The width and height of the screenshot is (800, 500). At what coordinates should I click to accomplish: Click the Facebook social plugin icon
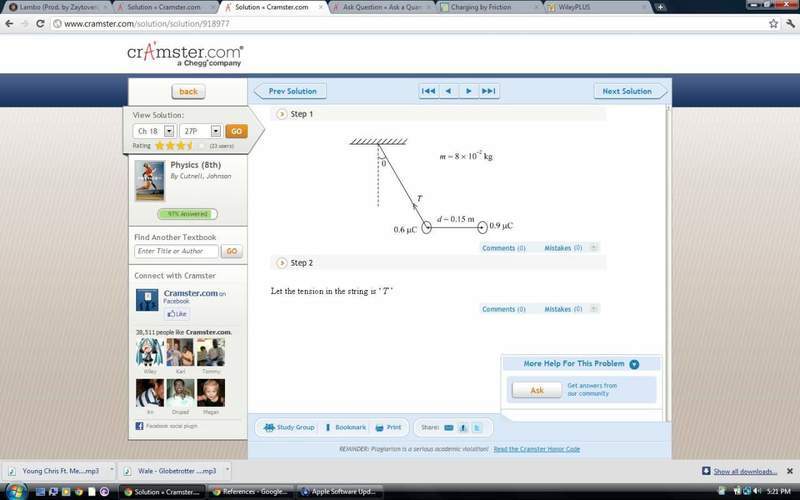click(x=139, y=426)
